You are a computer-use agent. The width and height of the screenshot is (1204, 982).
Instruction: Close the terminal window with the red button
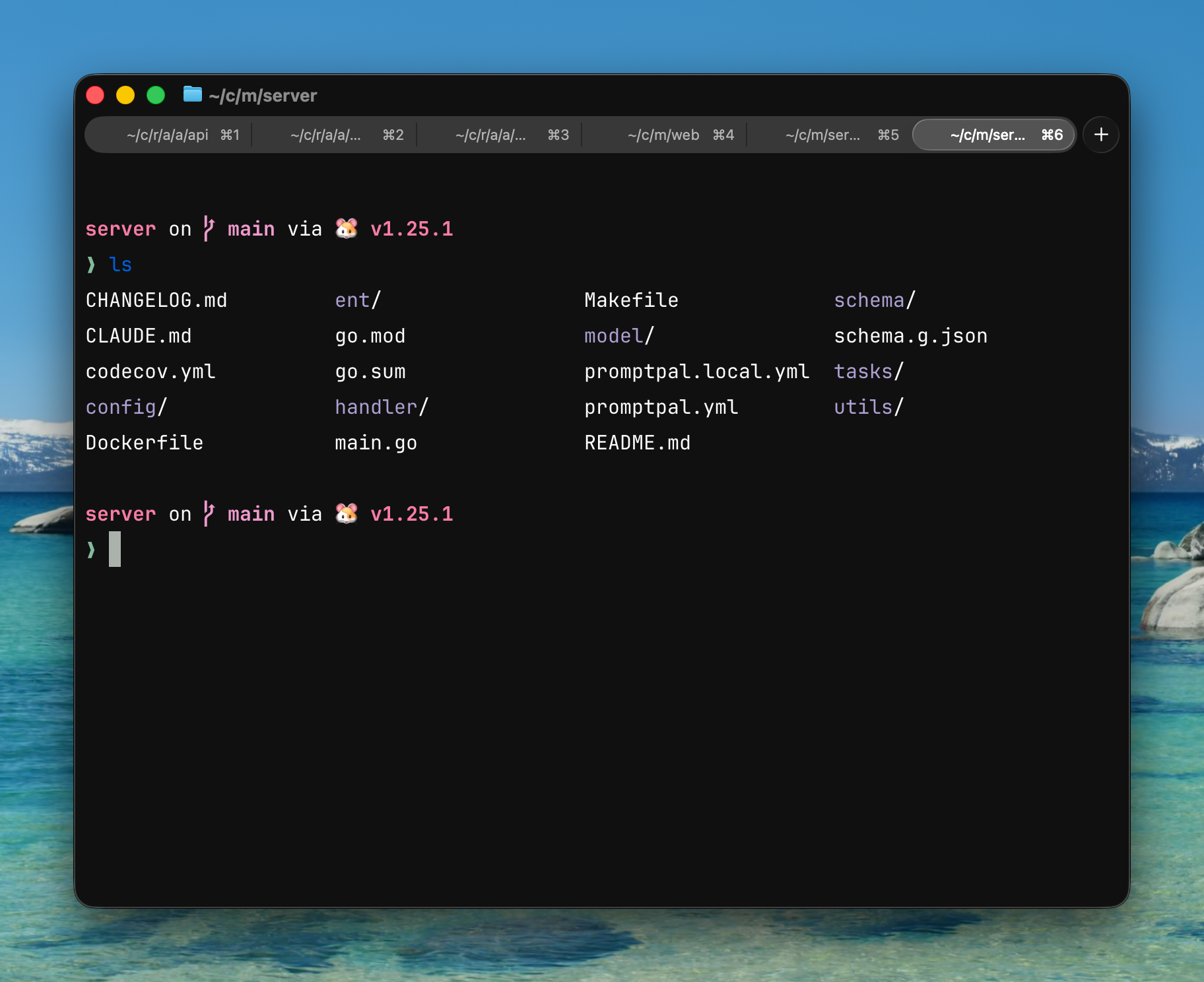coord(95,95)
